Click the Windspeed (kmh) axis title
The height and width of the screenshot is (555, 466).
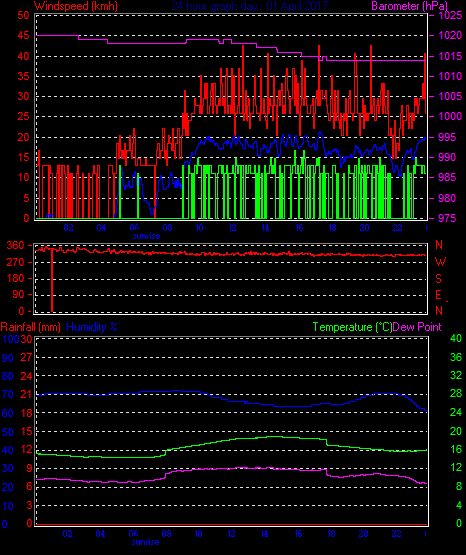coord(76,6)
